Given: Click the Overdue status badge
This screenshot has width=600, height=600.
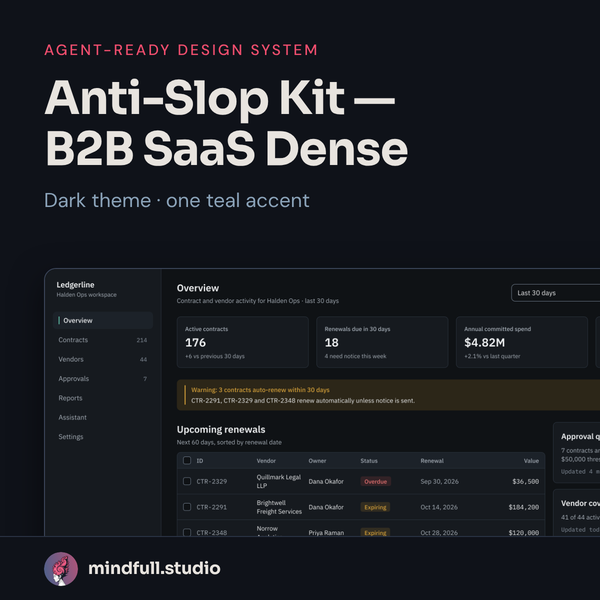Looking at the screenshot, I should tap(375, 481).
